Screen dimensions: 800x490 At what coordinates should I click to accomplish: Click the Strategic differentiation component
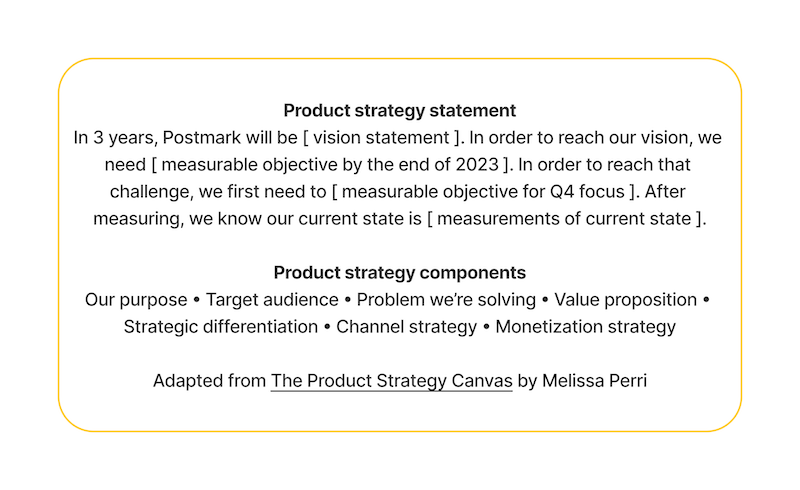click(220, 327)
